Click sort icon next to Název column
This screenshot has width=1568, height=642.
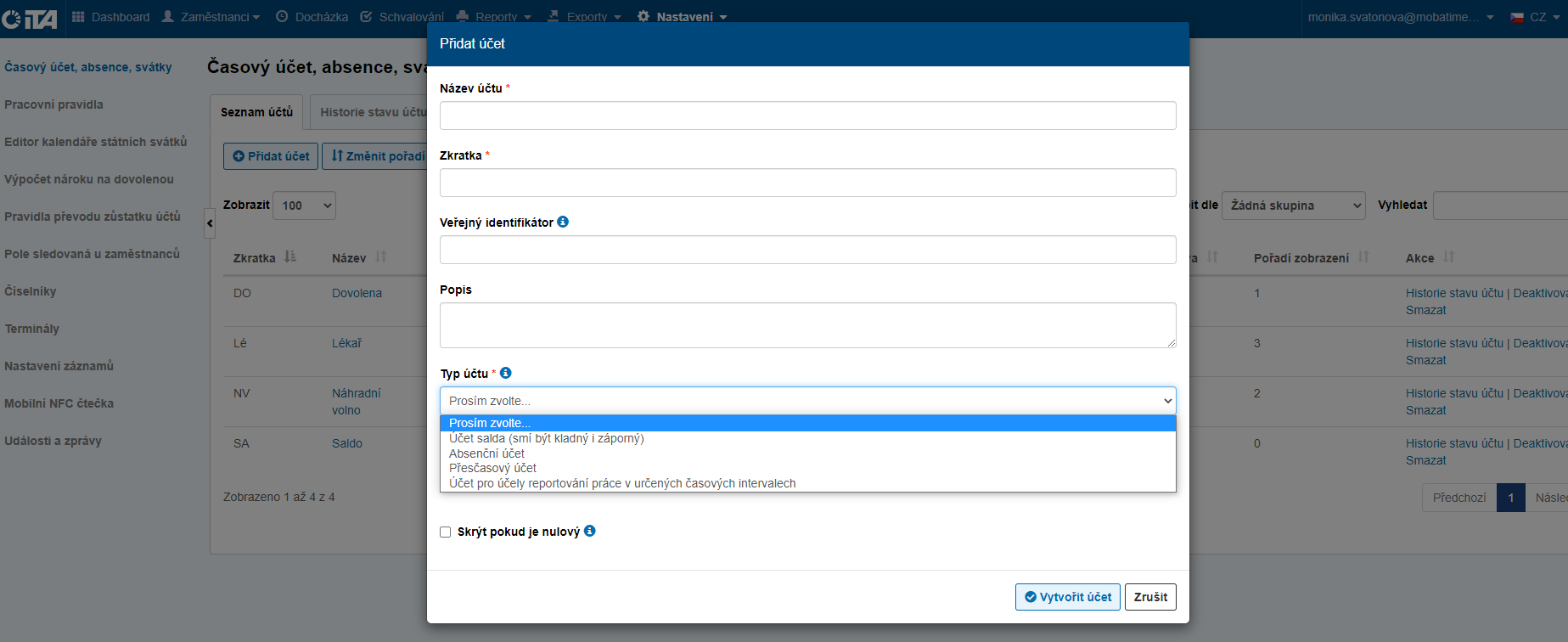[x=380, y=256]
